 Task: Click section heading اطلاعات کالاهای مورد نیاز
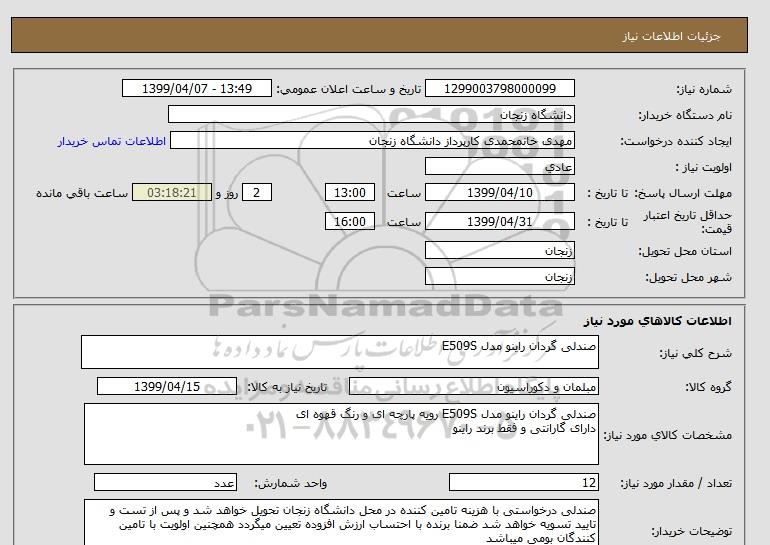[658, 321]
